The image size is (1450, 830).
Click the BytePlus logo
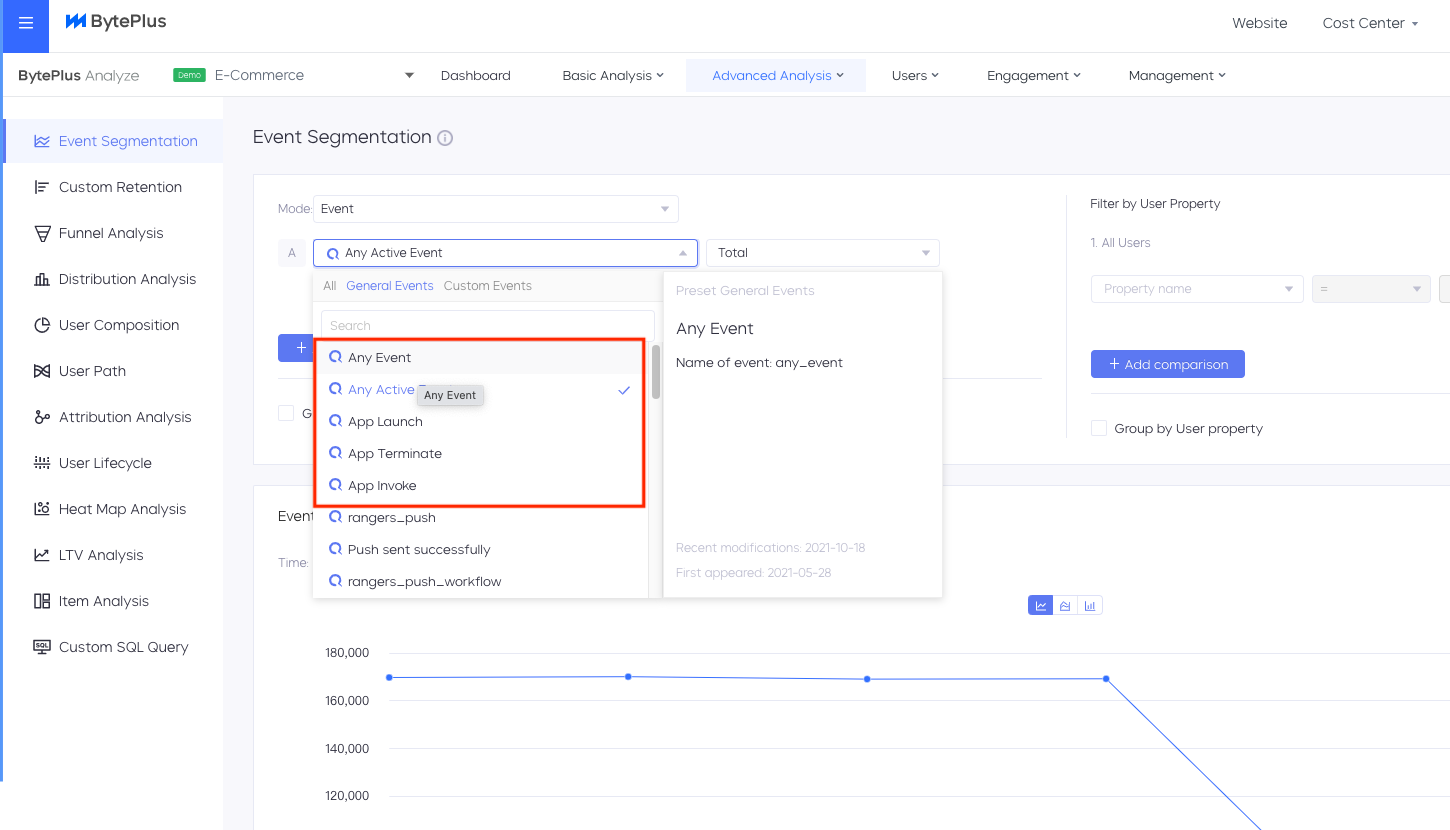click(x=116, y=22)
